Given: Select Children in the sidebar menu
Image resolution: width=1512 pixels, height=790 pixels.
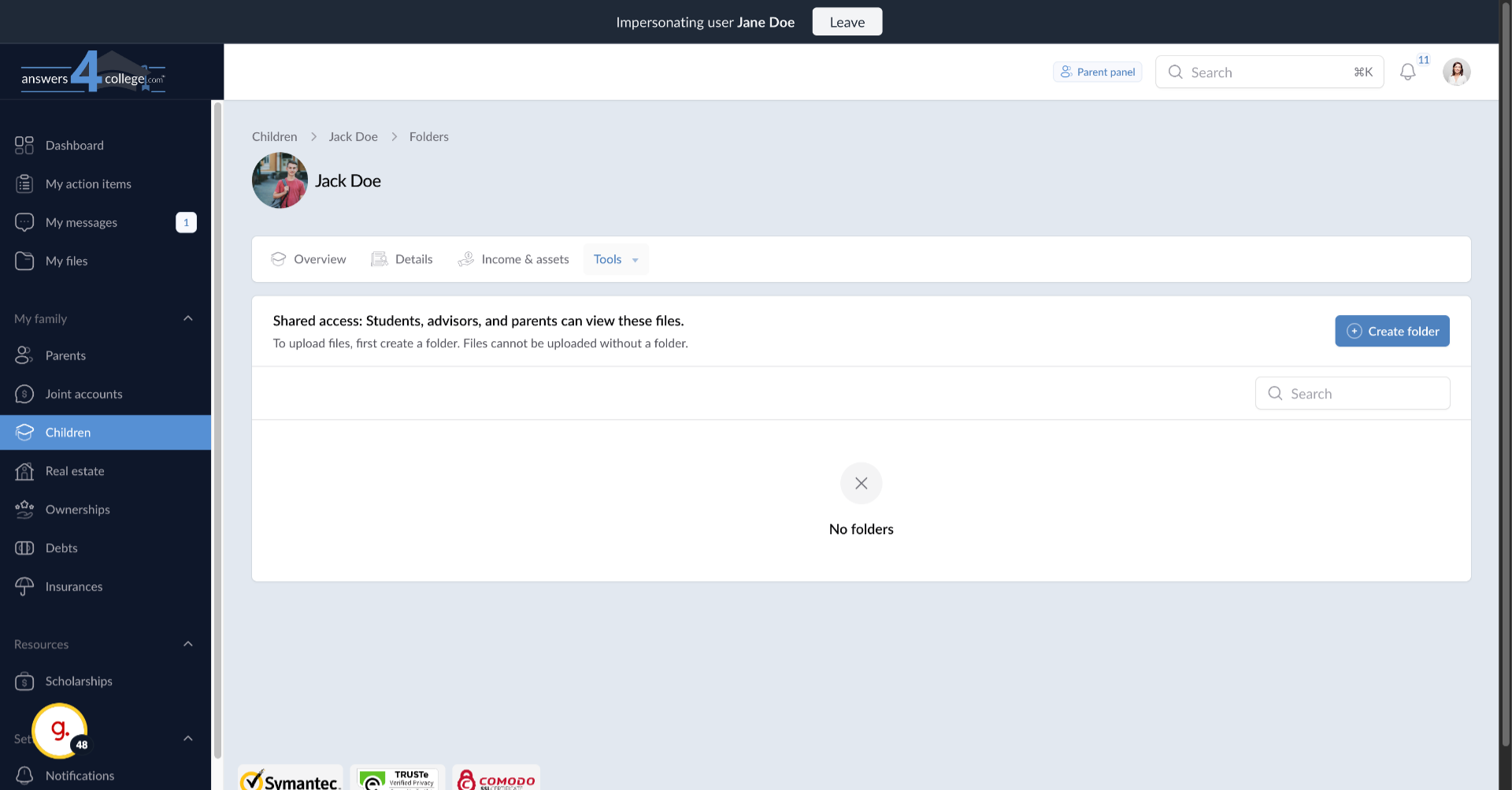Looking at the screenshot, I should pos(106,432).
